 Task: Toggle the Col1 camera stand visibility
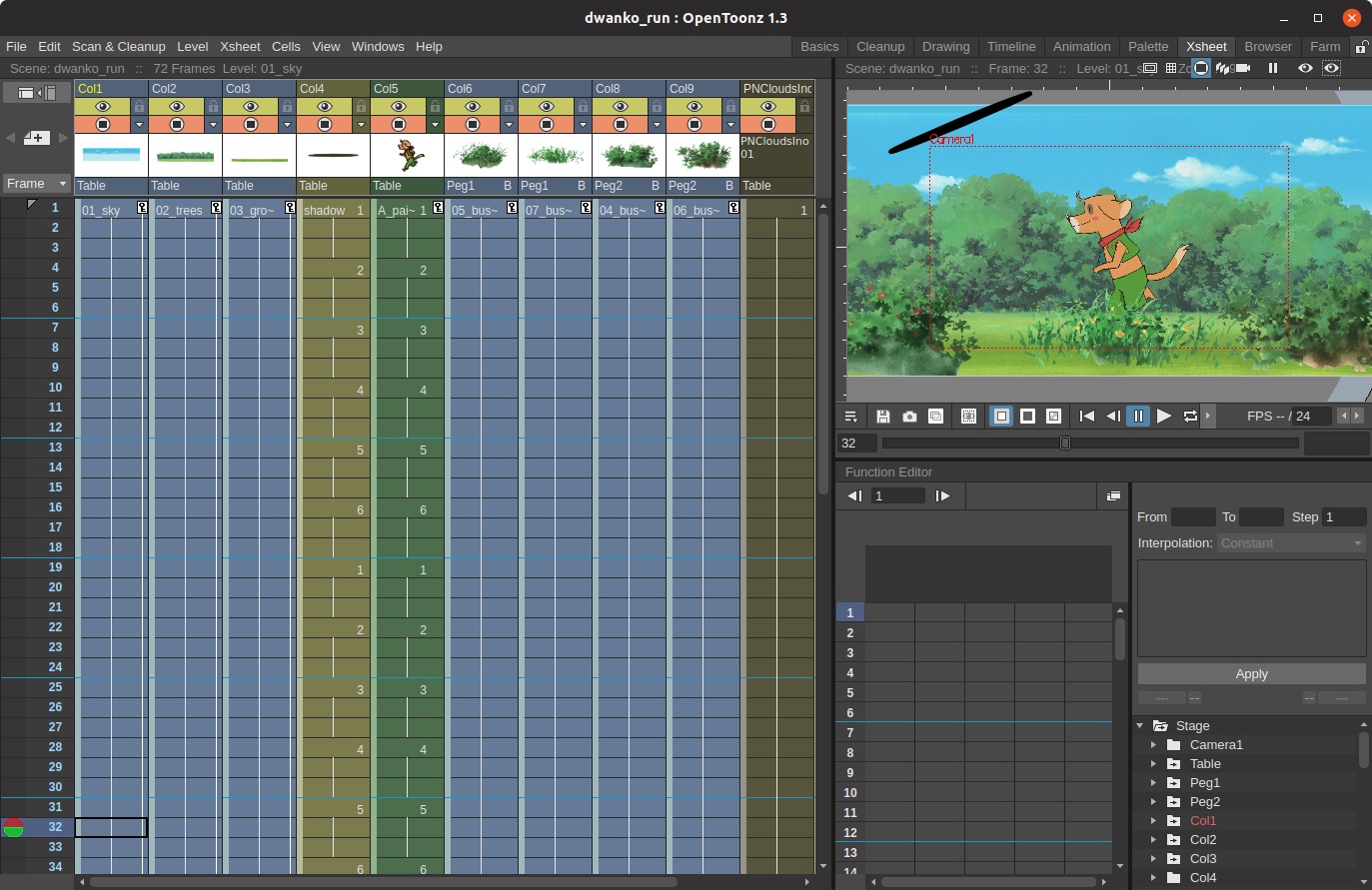(x=103, y=125)
